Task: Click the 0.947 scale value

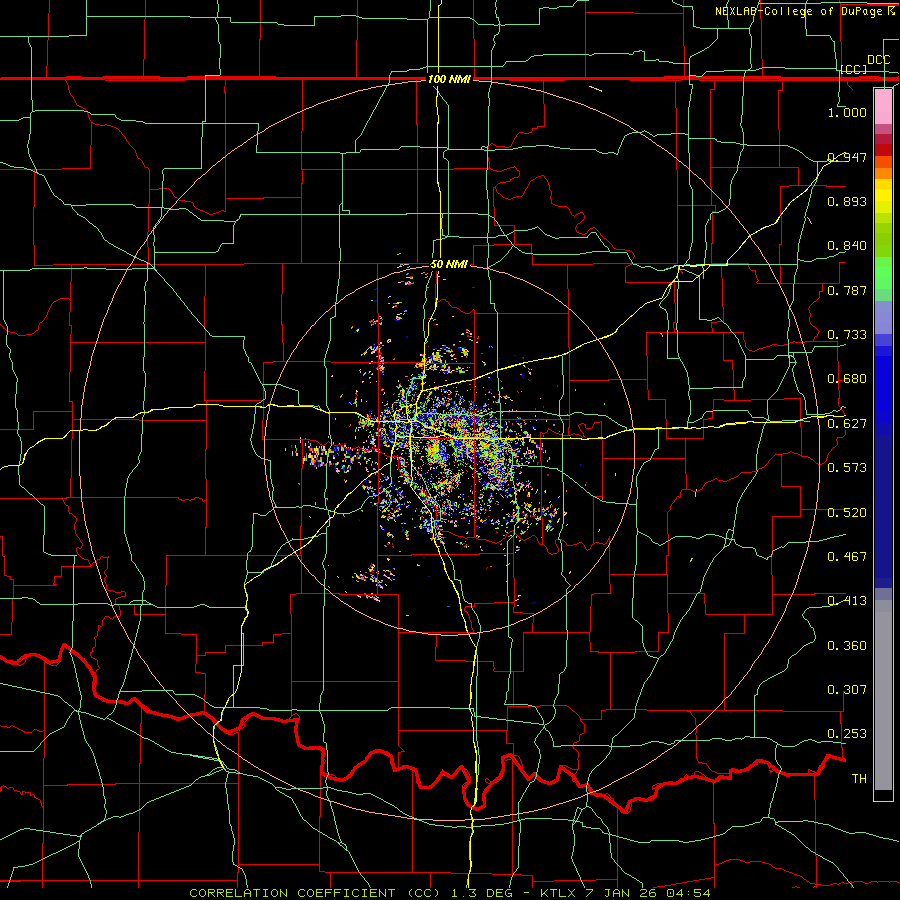Action: coord(847,157)
